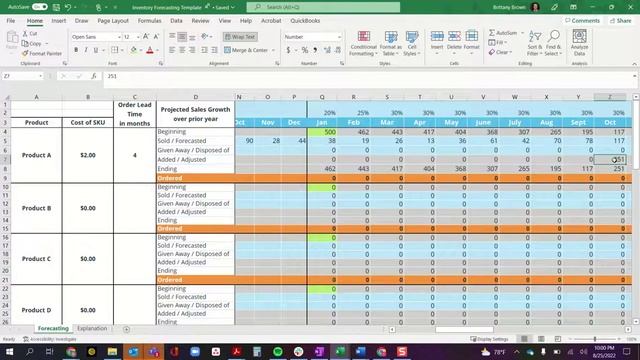Click the Increase Indent icon
Viewport: 640px width, 360px height.
214,50
